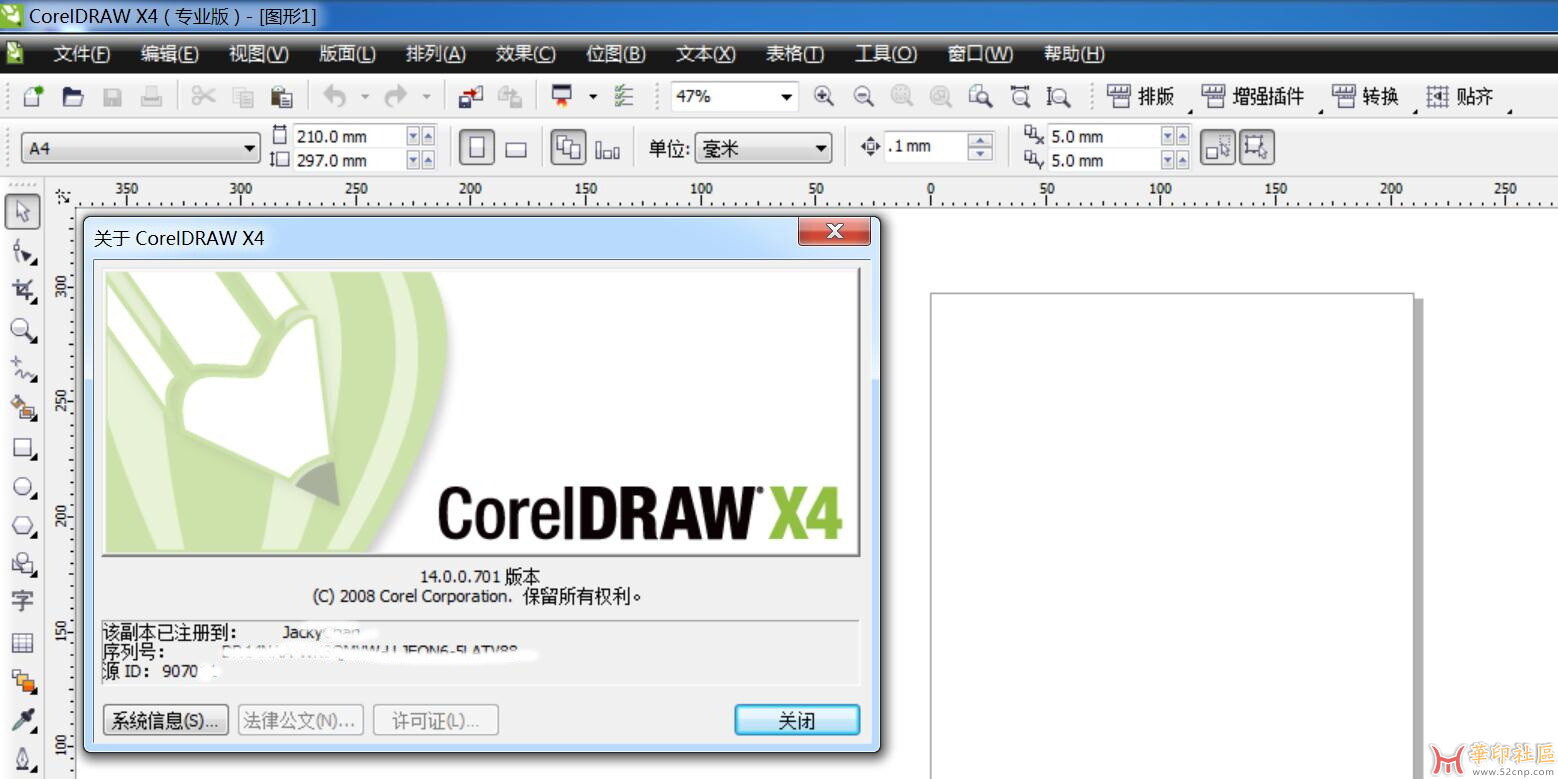Click the Copy icon

pos(243,96)
